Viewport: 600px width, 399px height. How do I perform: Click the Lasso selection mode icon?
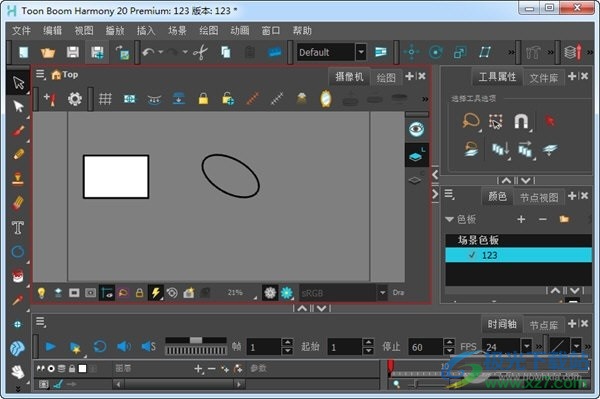pos(471,121)
